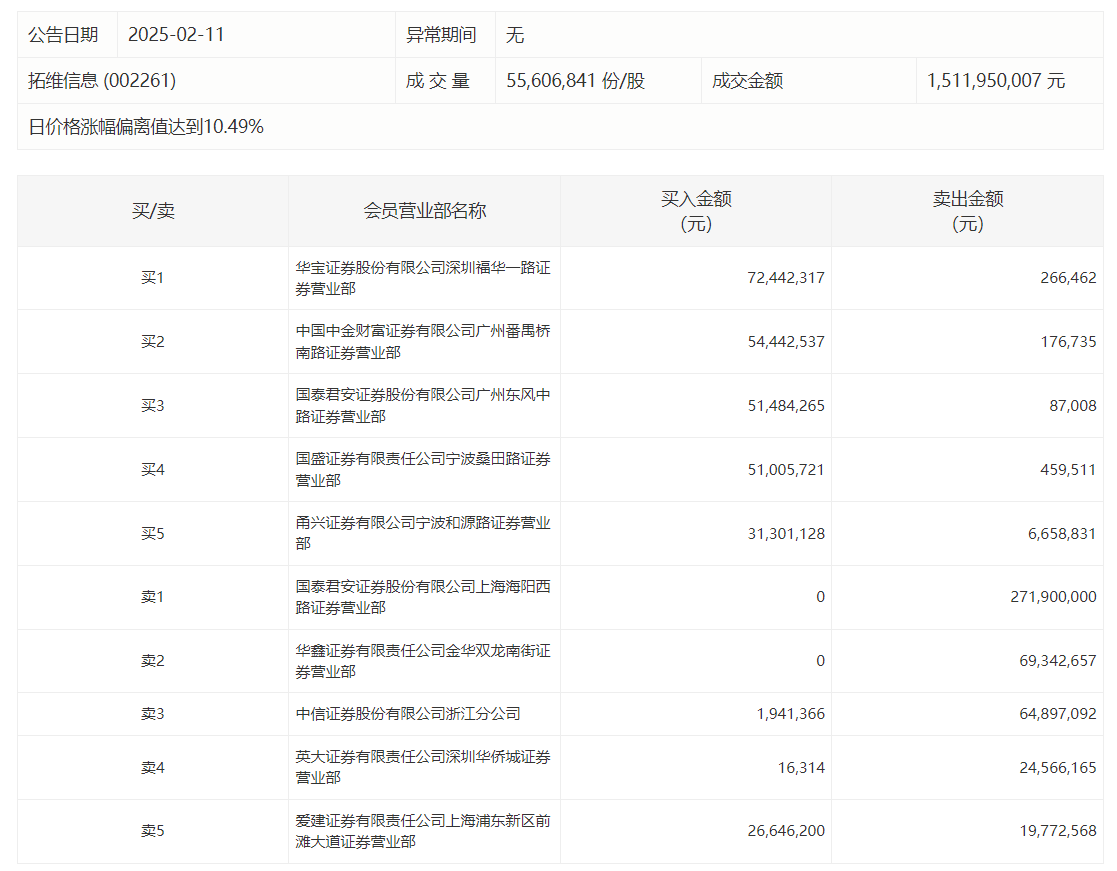
Task: Click sell amount 87,008
Action: [1073, 406]
